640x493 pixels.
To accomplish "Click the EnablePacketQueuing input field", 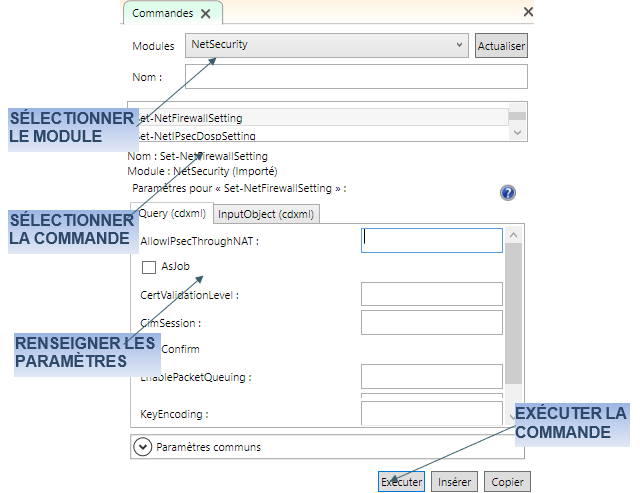I will point(431,376).
